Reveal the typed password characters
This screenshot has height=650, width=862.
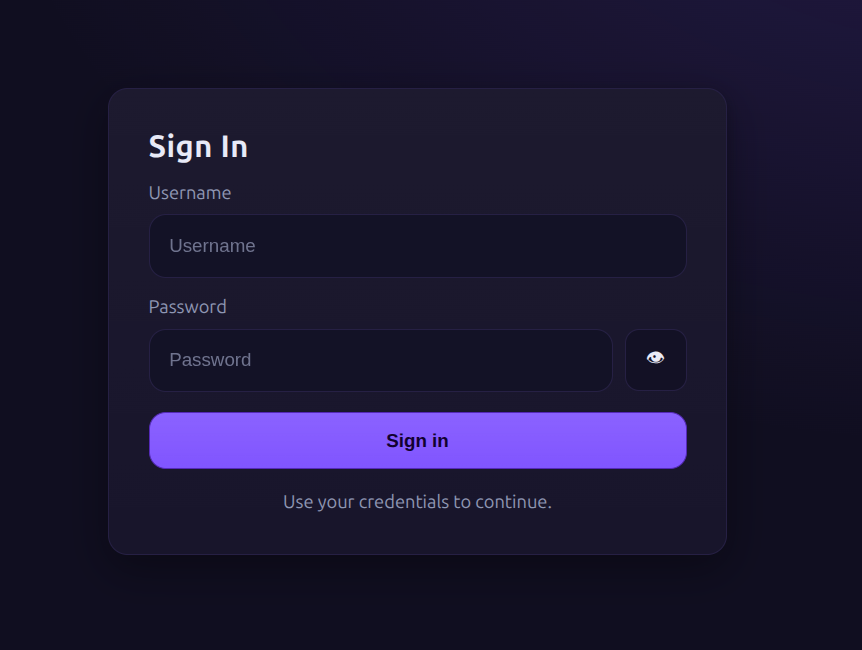(x=655, y=359)
